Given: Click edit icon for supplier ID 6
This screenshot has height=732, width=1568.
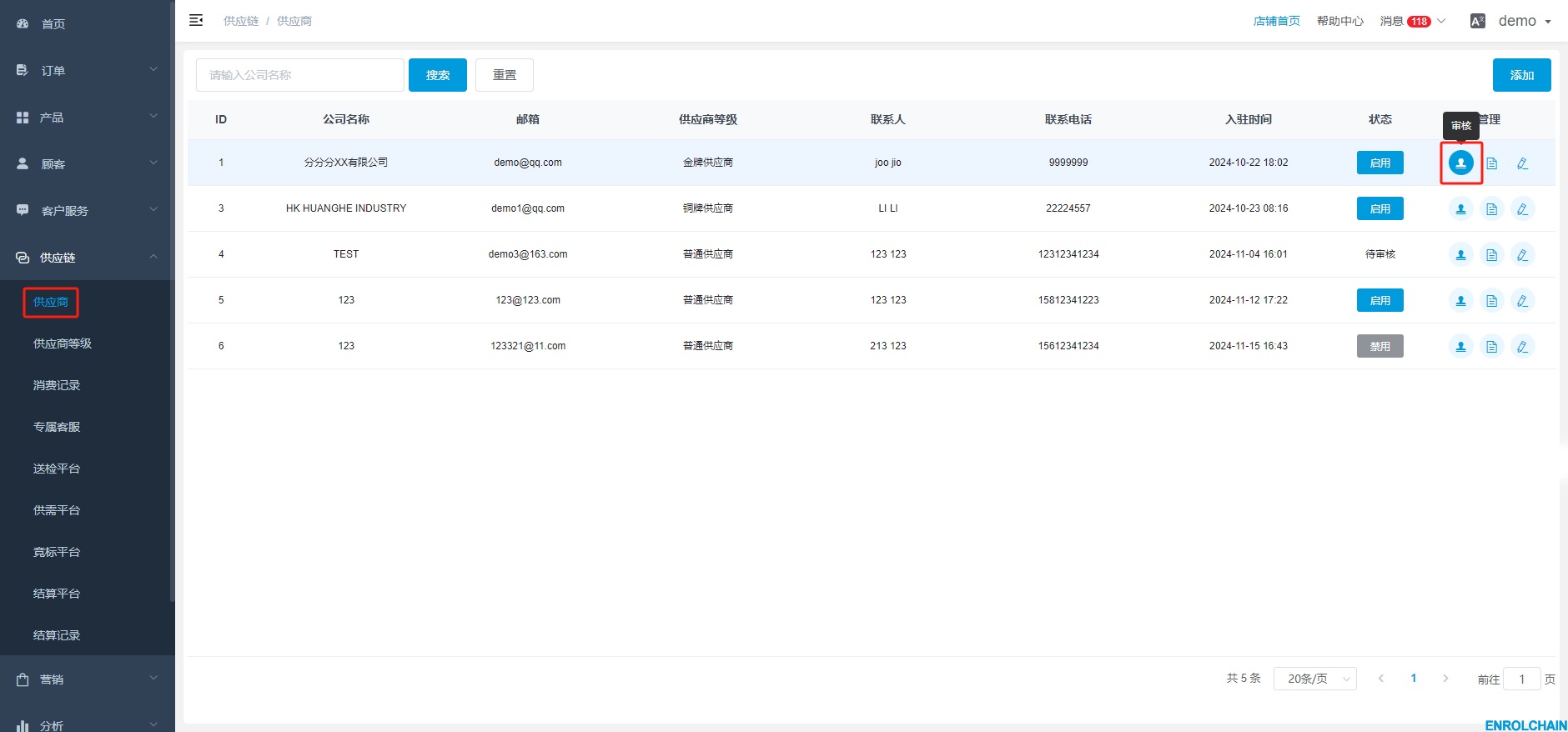Looking at the screenshot, I should pyautogui.click(x=1522, y=346).
